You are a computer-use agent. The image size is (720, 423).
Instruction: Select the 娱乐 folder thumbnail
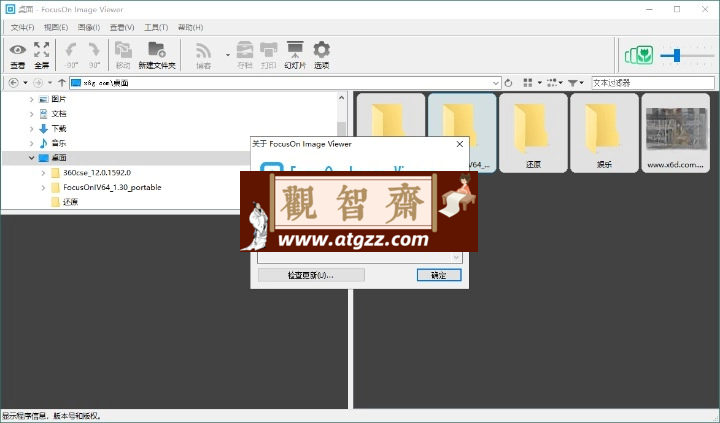pos(604,133)
